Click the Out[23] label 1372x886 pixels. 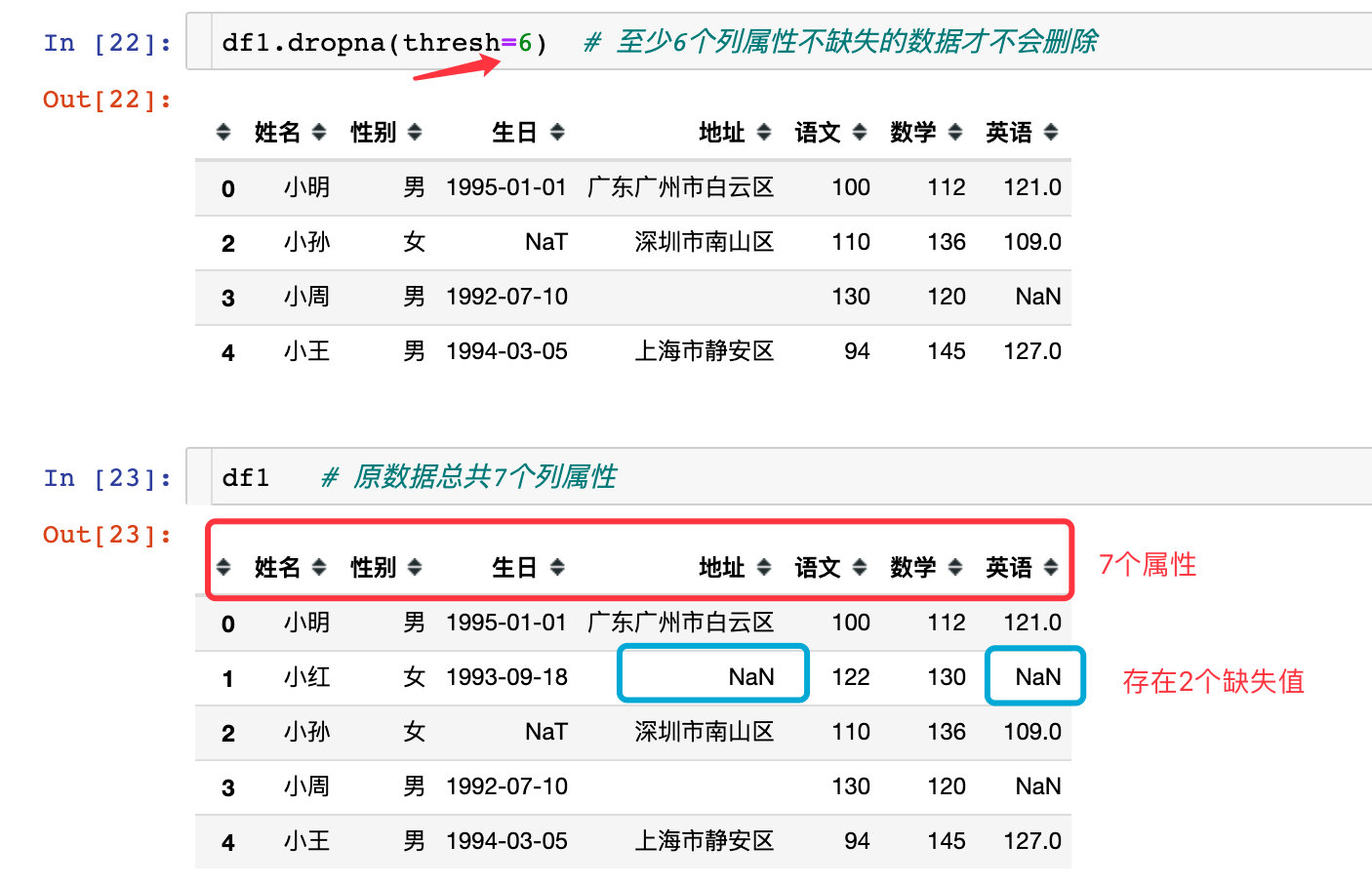coord(105,534)
